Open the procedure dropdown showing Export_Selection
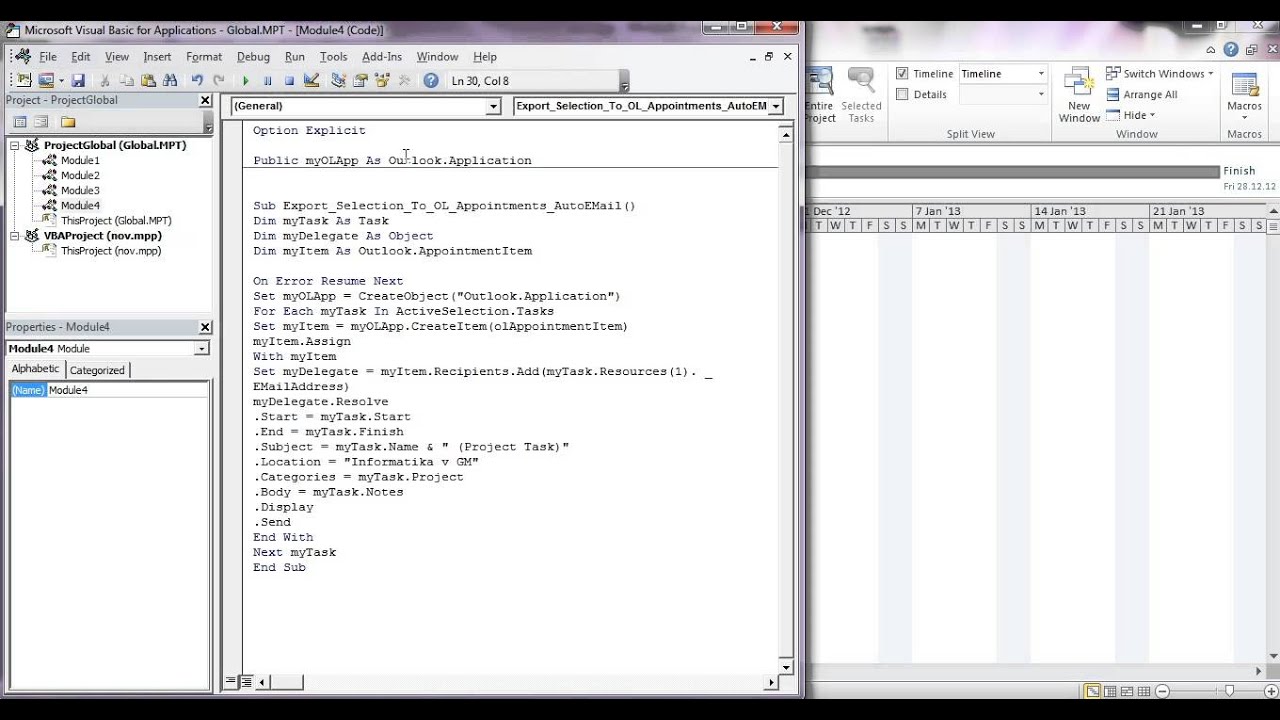 coord(776,106)
